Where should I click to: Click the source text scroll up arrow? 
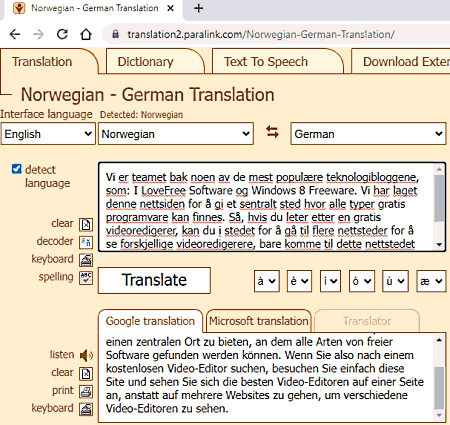439,169
